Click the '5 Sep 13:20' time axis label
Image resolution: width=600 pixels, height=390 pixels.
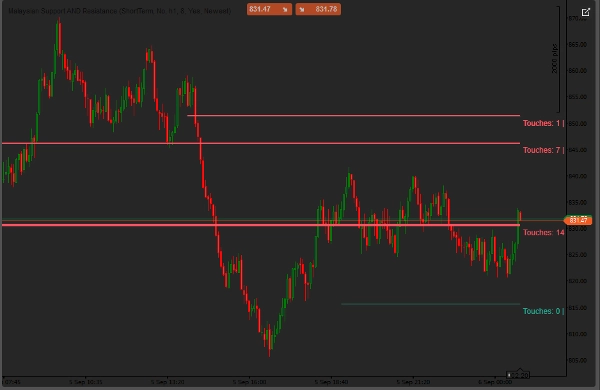[x=168, y=382]
